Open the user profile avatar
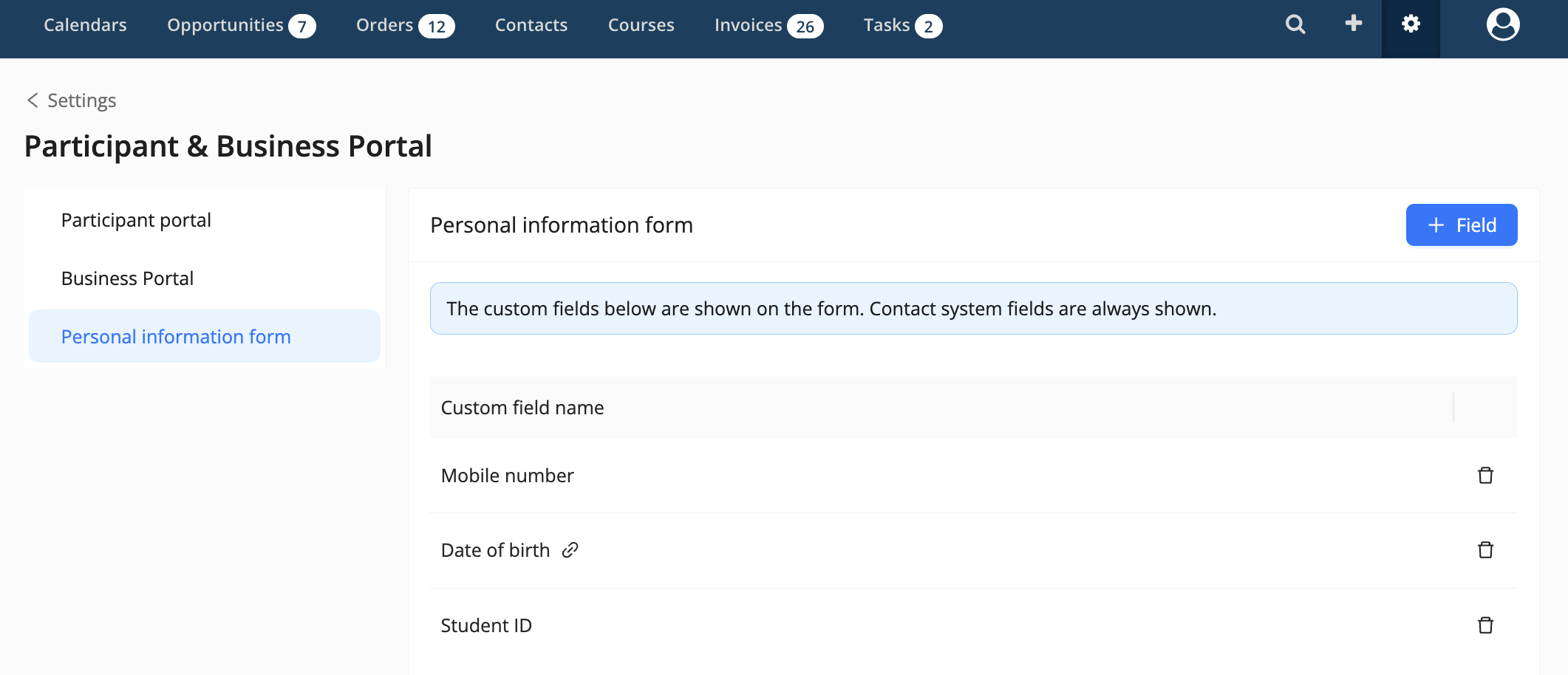This screenshot has width=1568, height=675. pos(1503,25)
